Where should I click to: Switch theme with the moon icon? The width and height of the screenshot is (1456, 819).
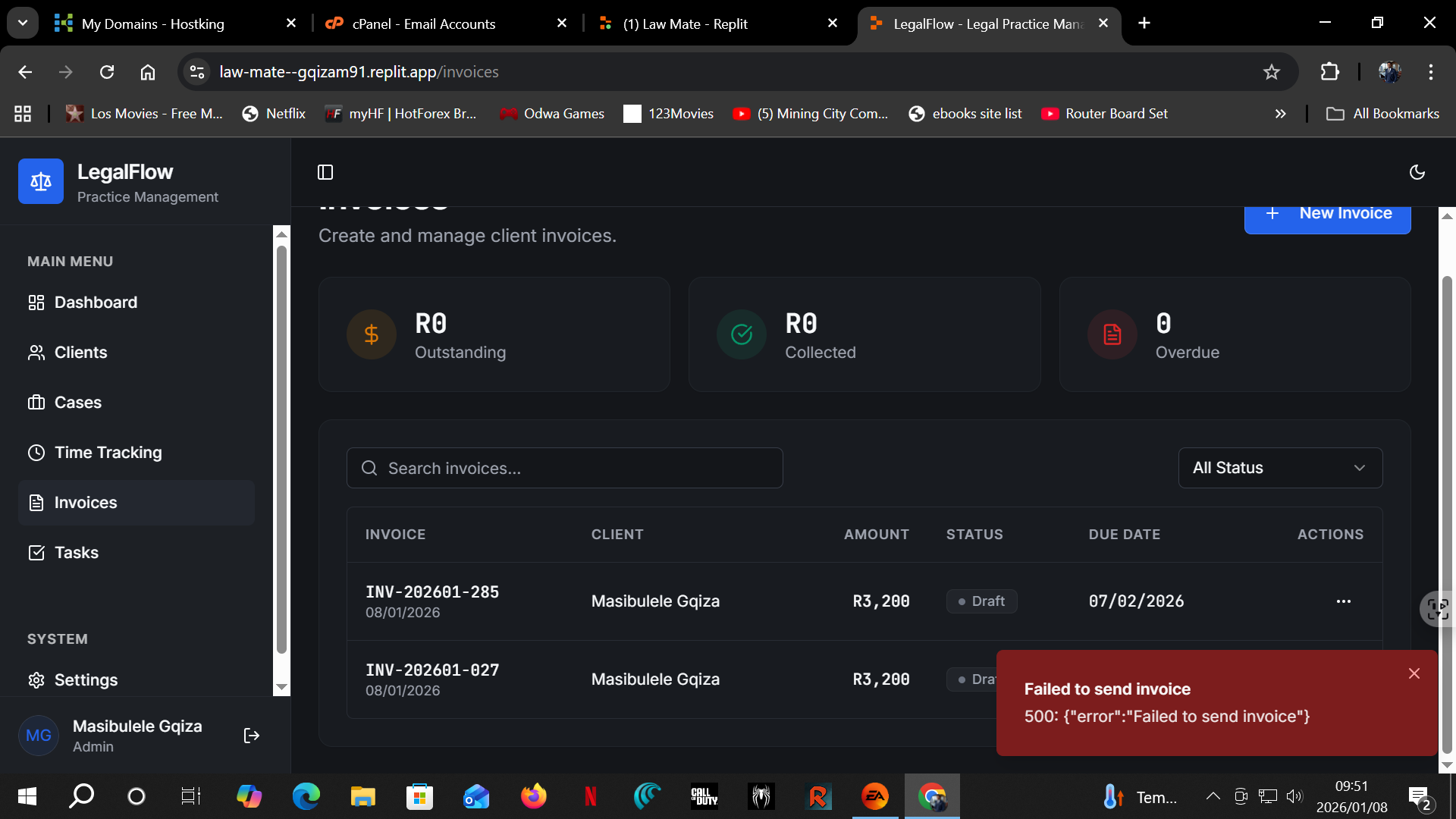1417,172
